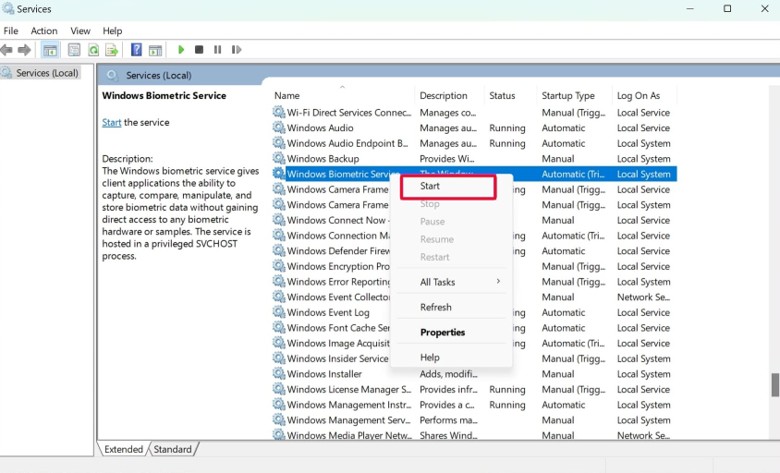Click the gear icon beside Wi-Fi Direct Services

pos(279,112)
